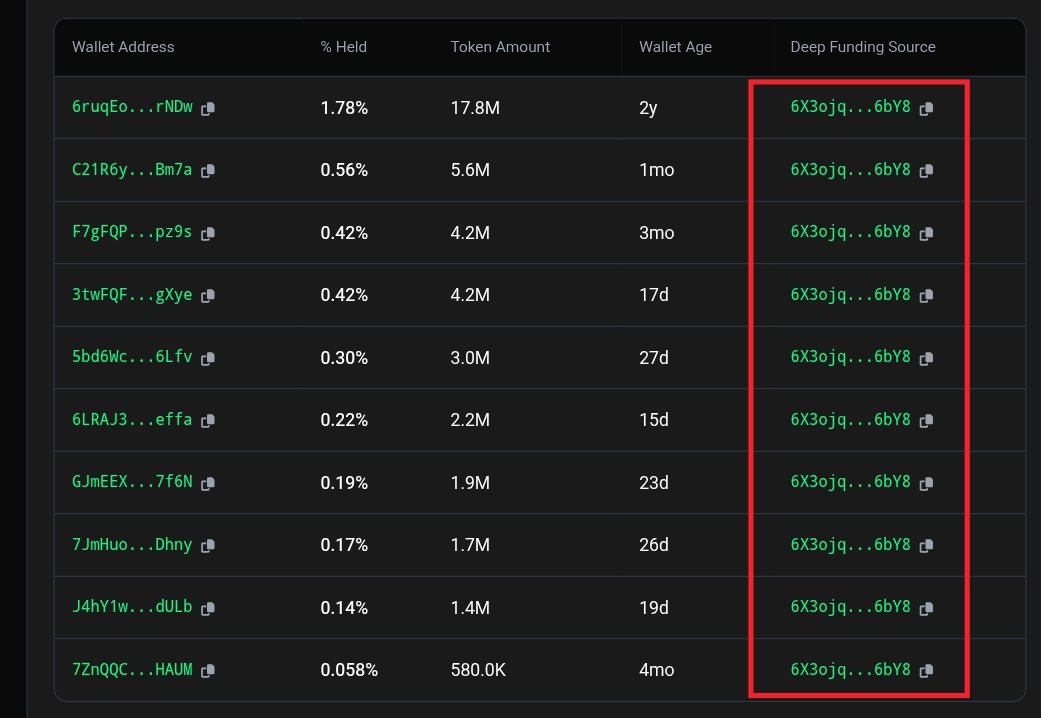Copy wallet address 5bd6Wc...6Lfv
Viewport: 1041px width, 718px height.
(x=208, y=359)
